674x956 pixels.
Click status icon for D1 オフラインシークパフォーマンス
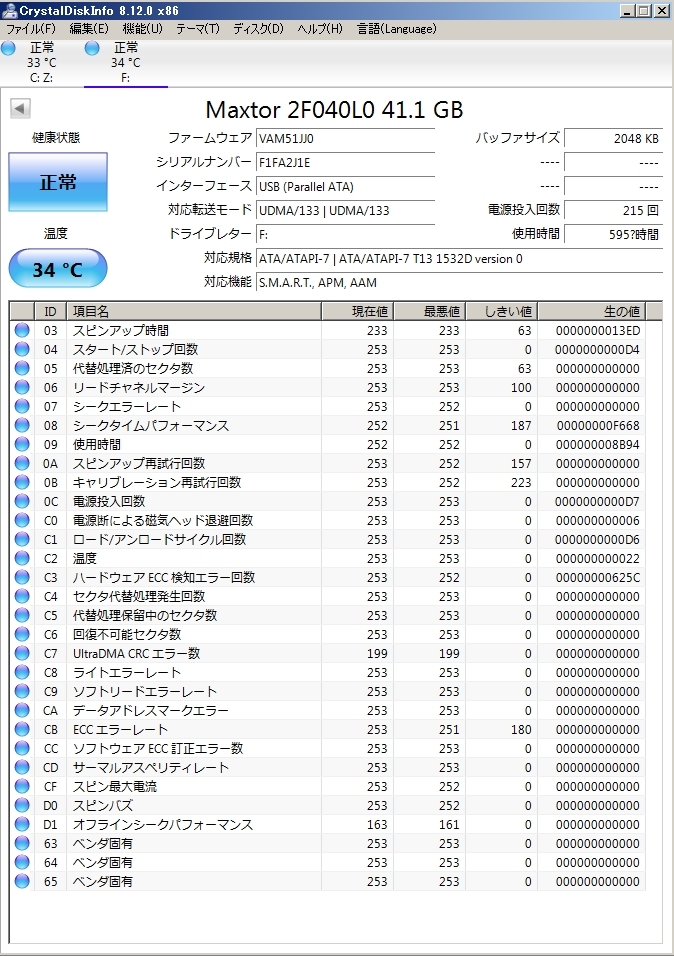tap(22, 825)
